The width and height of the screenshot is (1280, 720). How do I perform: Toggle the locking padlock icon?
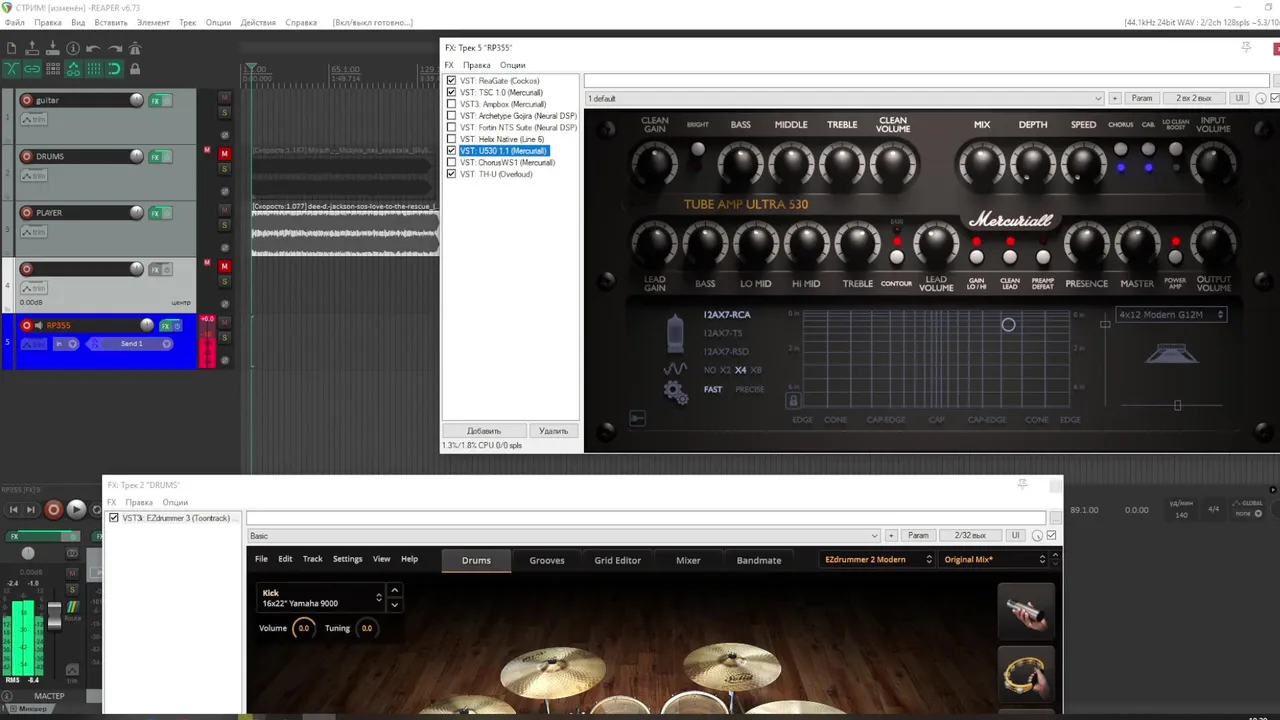tap(135, 69)
